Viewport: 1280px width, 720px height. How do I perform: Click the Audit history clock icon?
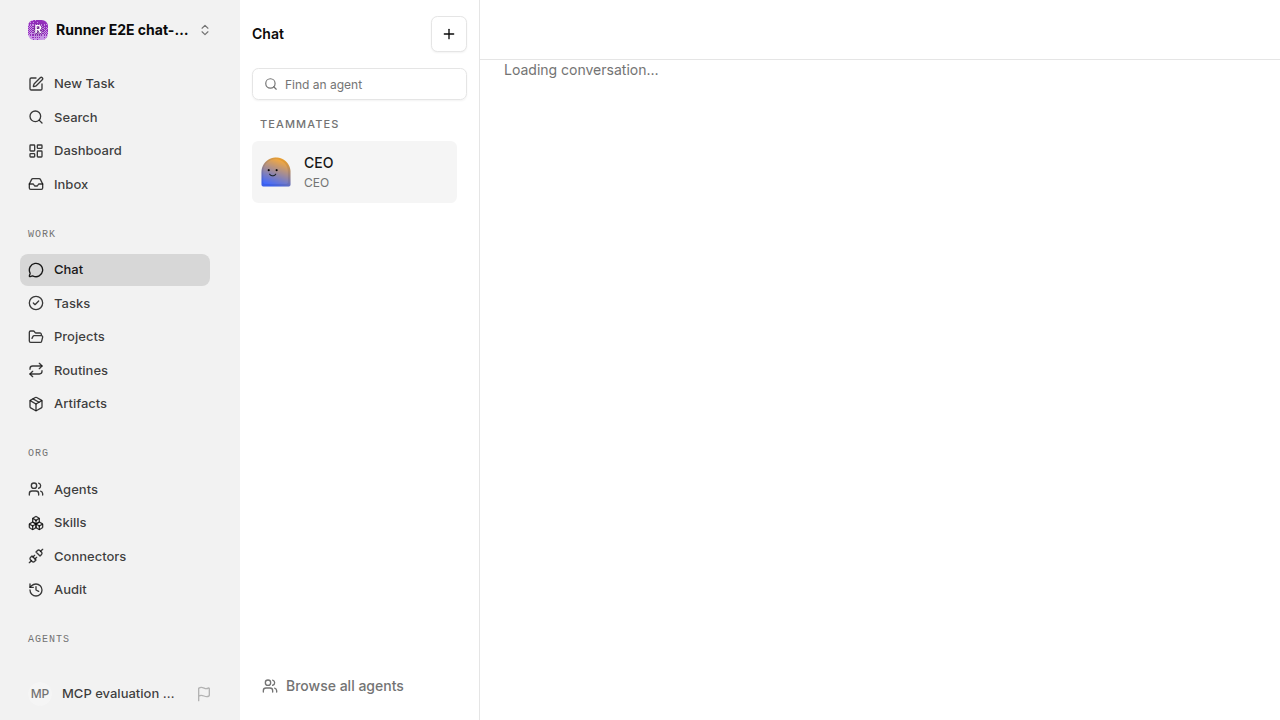pyautogui.click(x=36, y=590)
